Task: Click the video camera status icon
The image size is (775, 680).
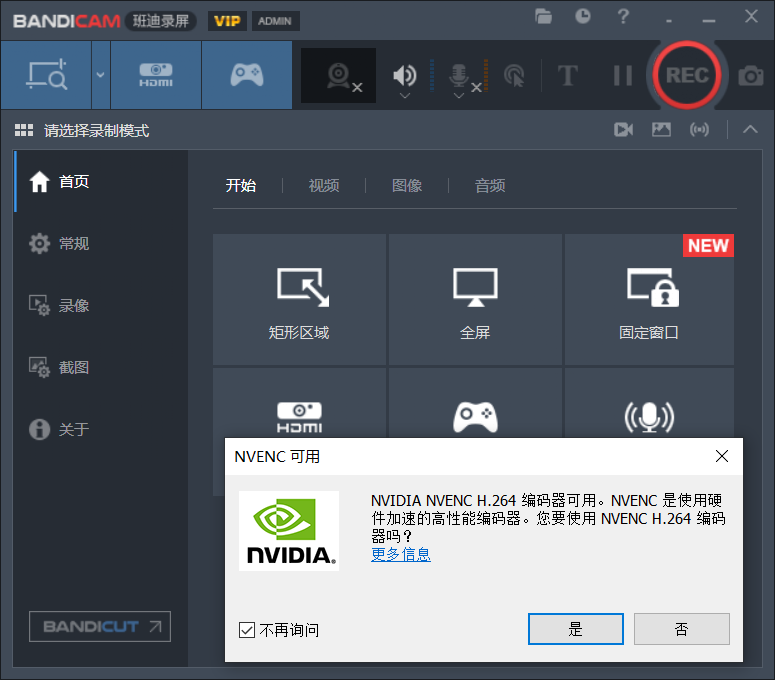Action: coord(623,130)
